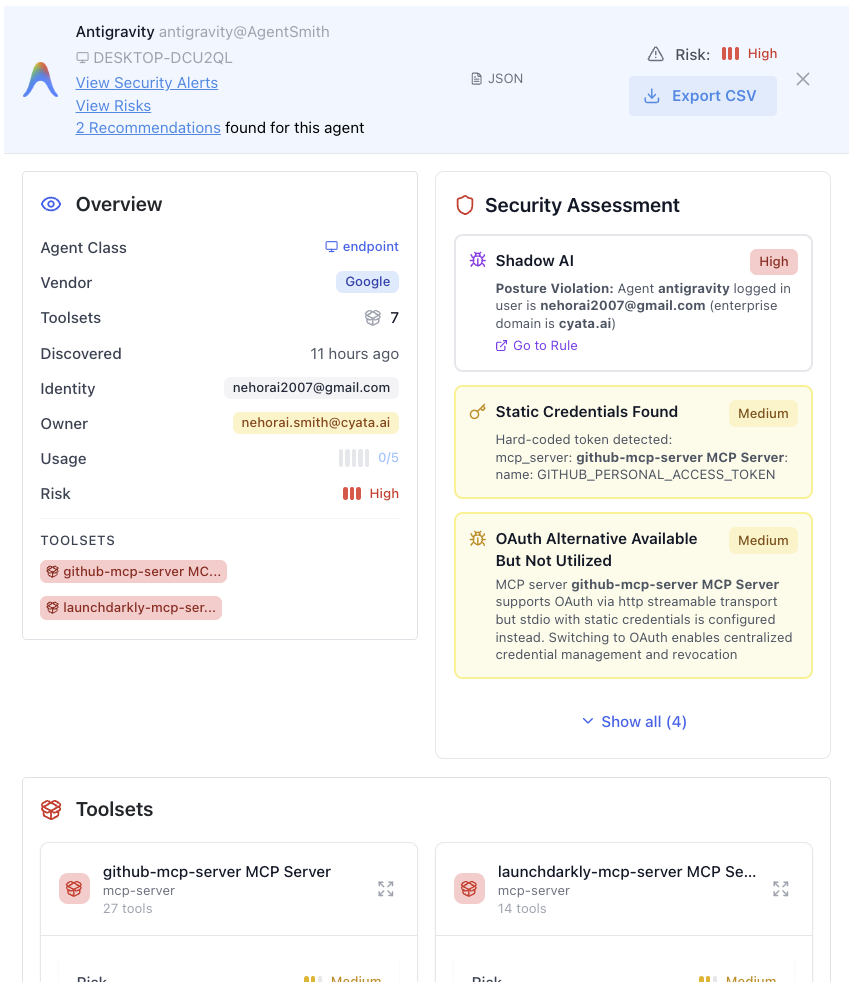
Task: Follow the Go to Rule link
Action: (537, 346)
